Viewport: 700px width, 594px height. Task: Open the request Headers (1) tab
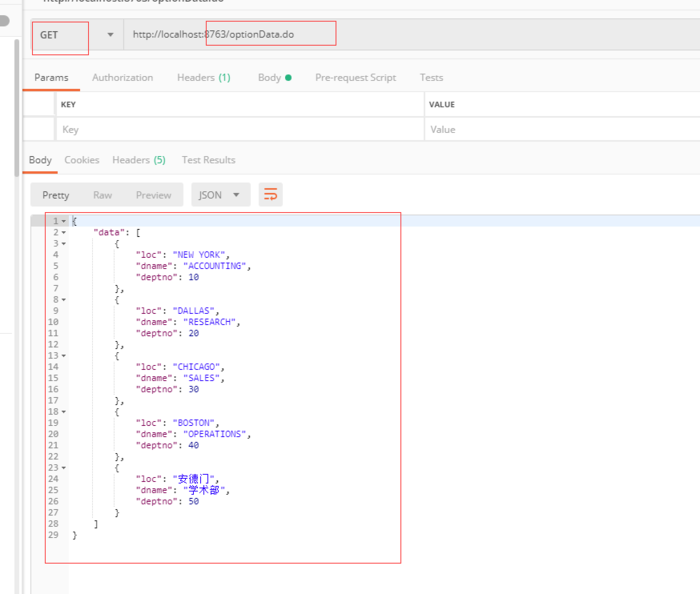(204, 78)
